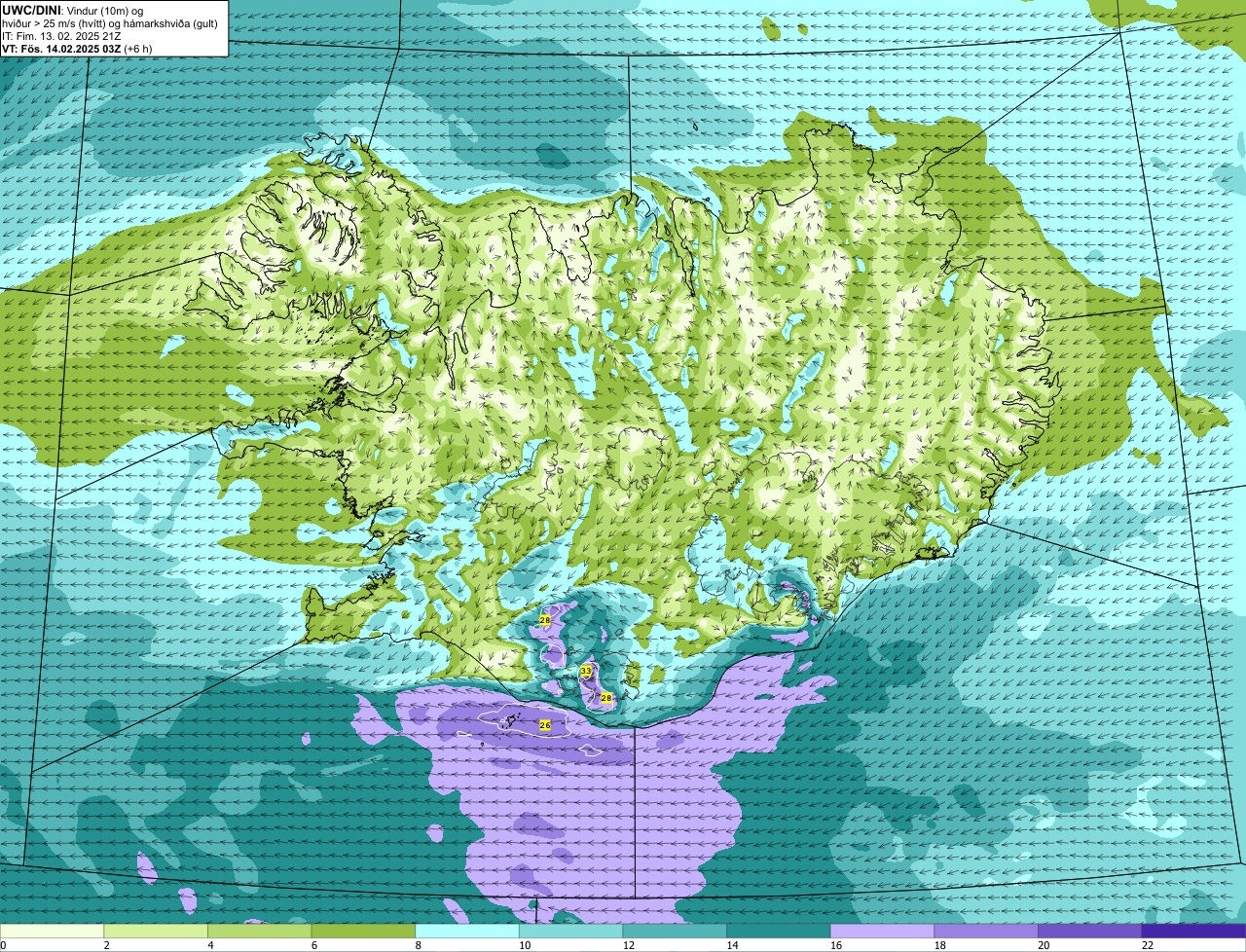Click the legend scale value '22'
The height and width of the screenshot is (952, 1246).
pyautogui.click(x=1148, y=945)
